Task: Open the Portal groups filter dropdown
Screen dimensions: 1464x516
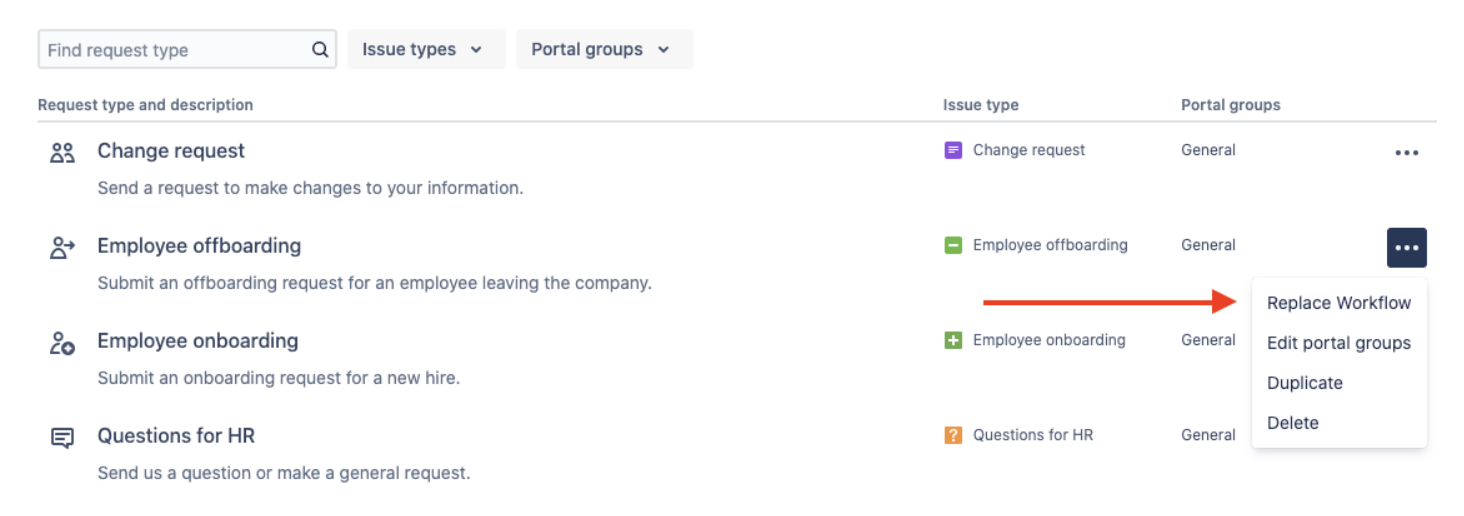Action: 604,49
